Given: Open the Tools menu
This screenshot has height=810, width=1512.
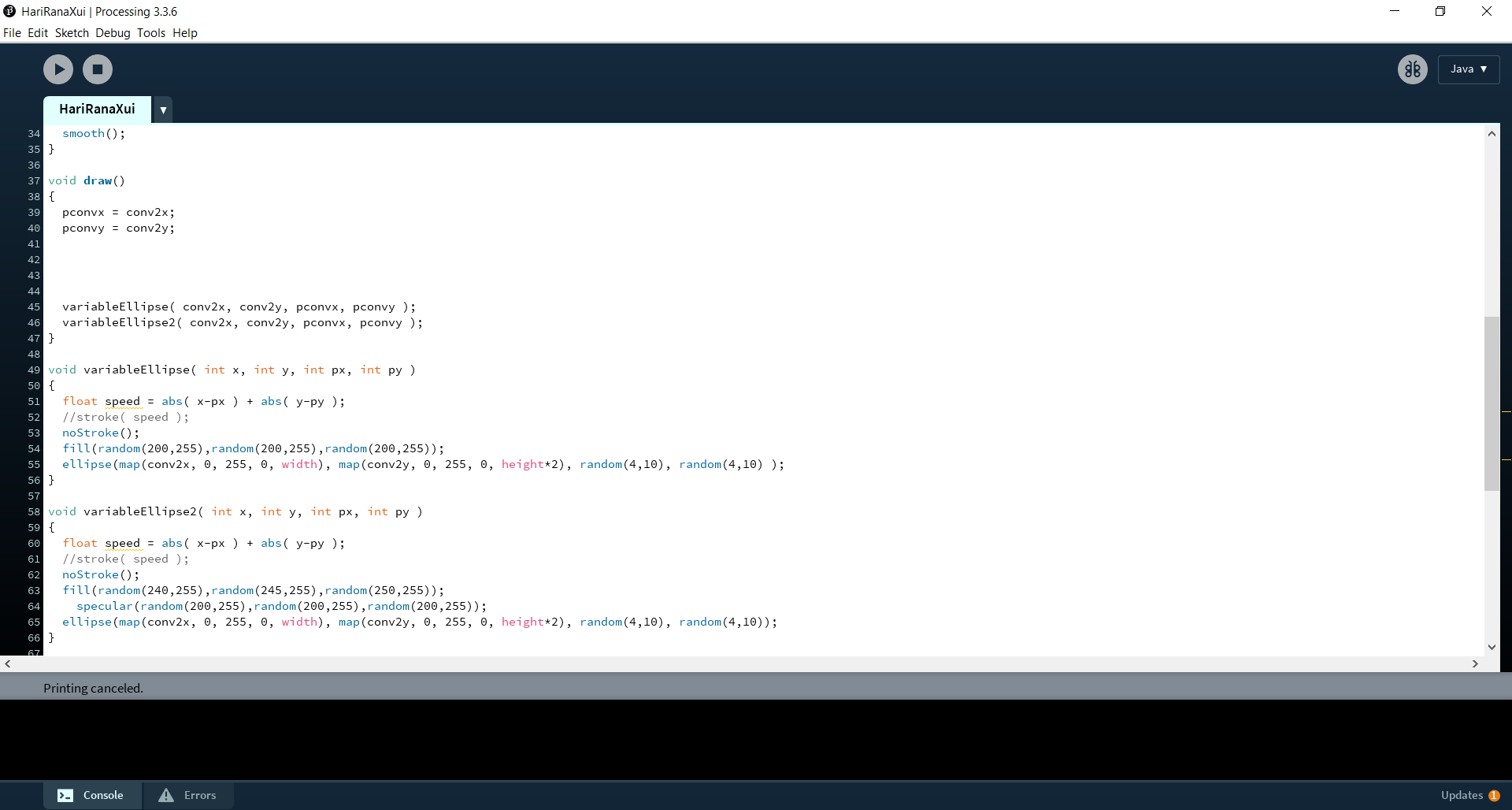Looking at the screenshot, I should [x=150, y=33].
